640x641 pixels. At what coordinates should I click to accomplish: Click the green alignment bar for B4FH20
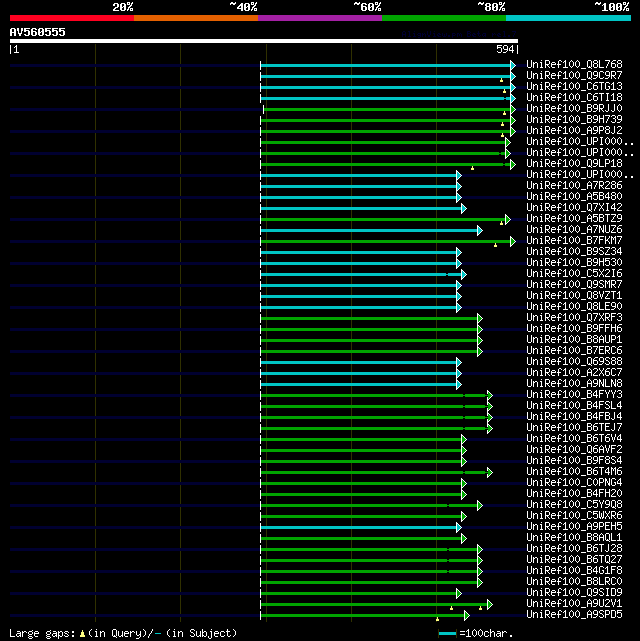click(x=361, y=495)
